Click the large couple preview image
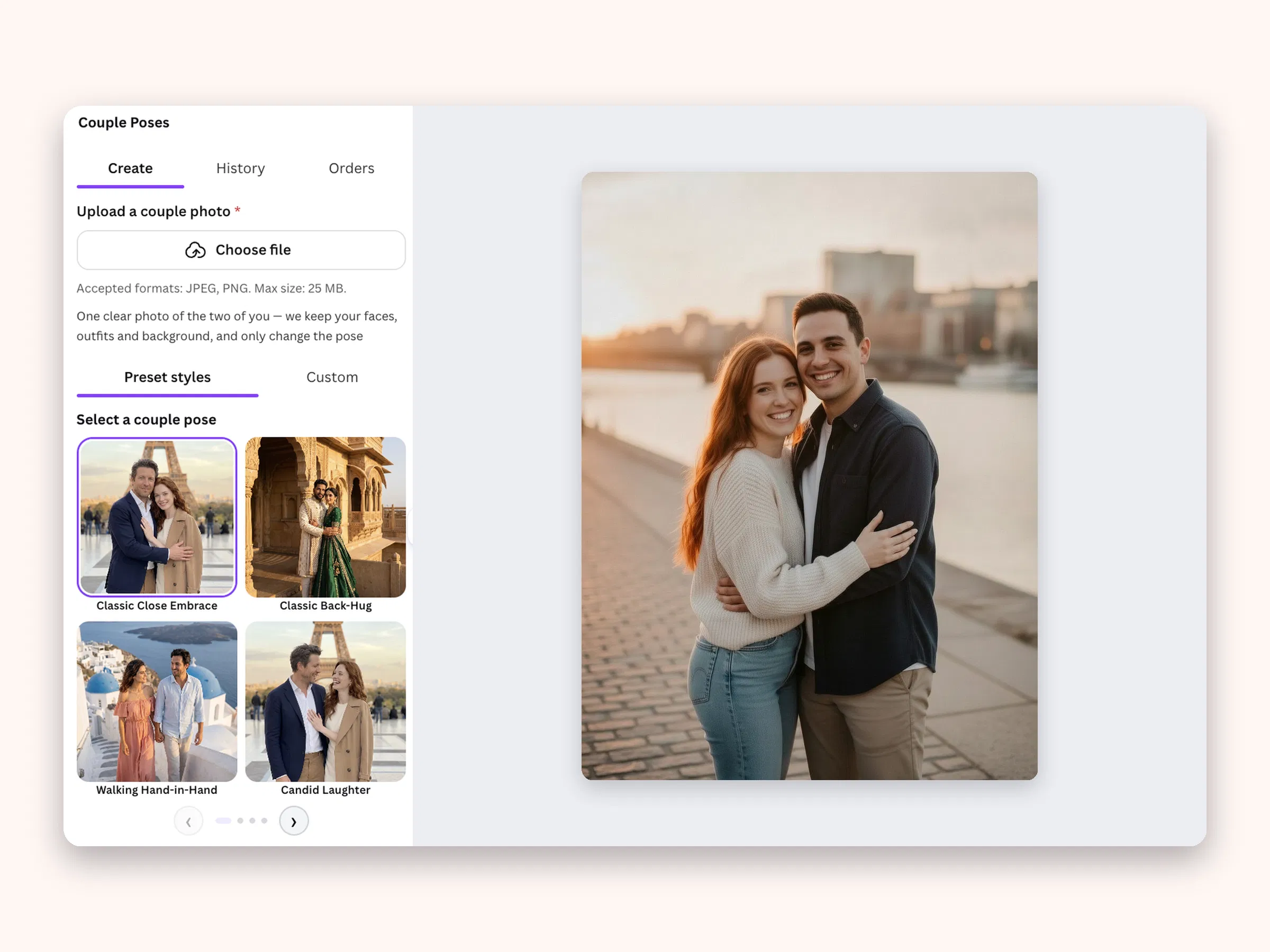 pyautogui.click(x=809, y=475)
